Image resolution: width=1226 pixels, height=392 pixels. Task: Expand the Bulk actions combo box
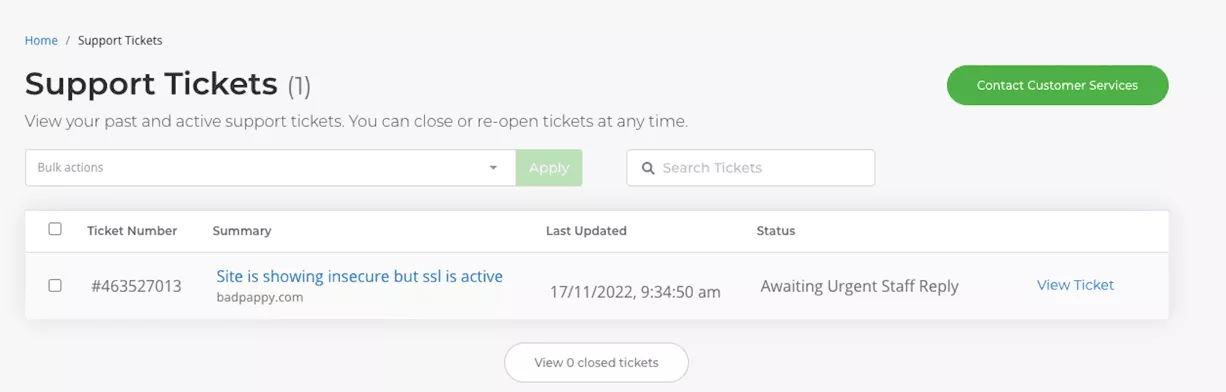coord(270,168)
